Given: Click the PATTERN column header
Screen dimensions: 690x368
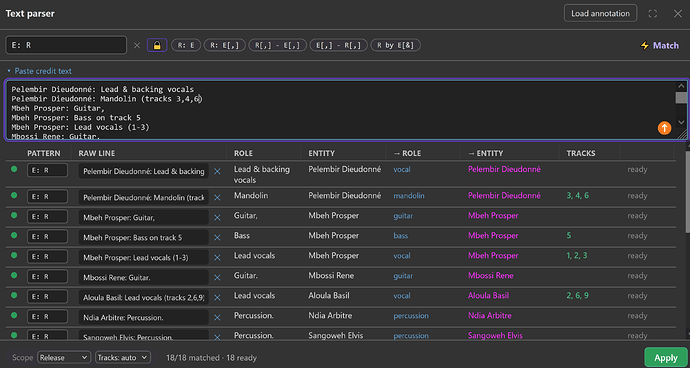Looking at the screenshot, I should 43,153.
